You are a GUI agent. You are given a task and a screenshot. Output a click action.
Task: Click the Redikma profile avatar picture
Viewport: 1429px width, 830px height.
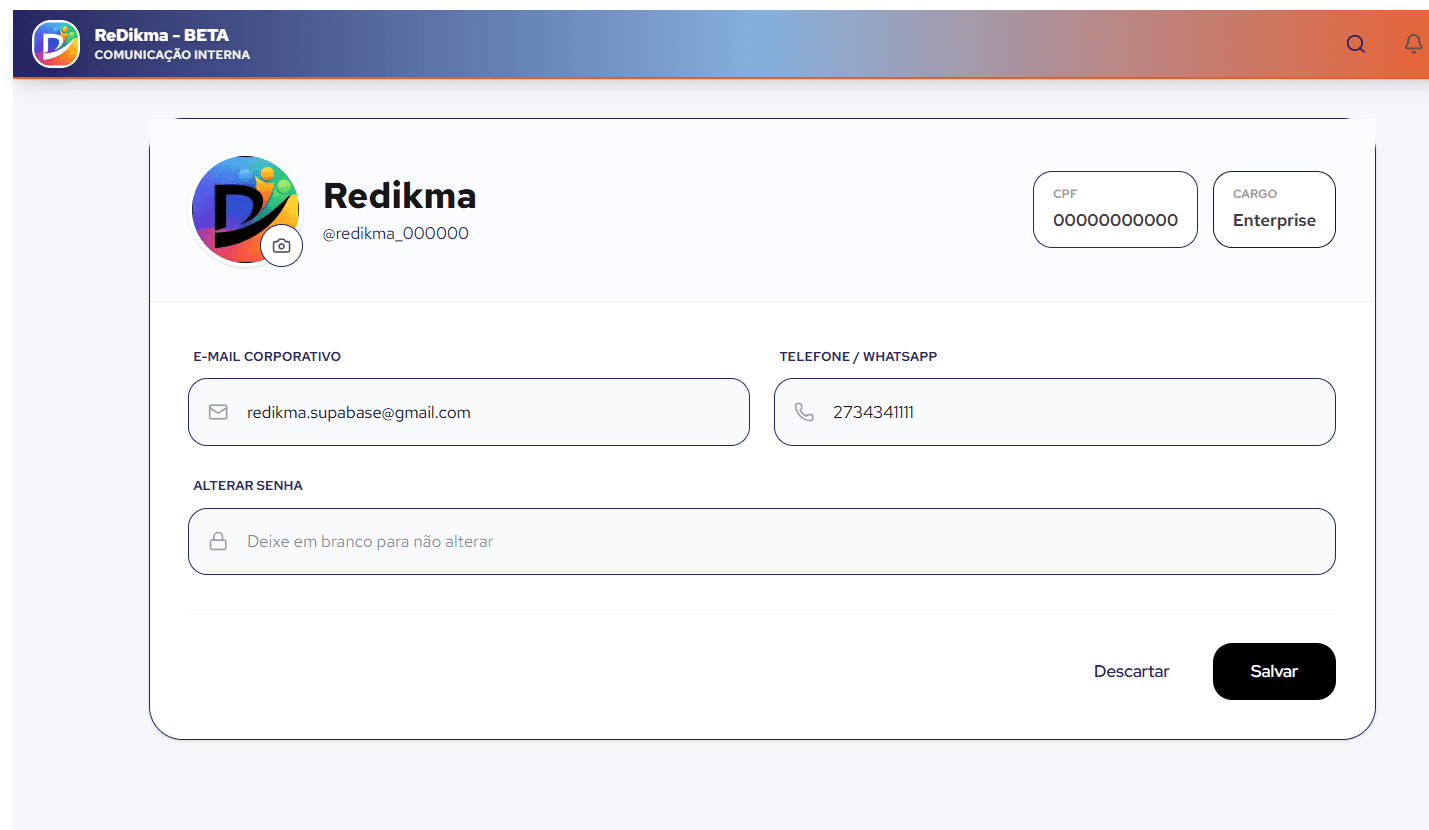[x=245, y=209]
